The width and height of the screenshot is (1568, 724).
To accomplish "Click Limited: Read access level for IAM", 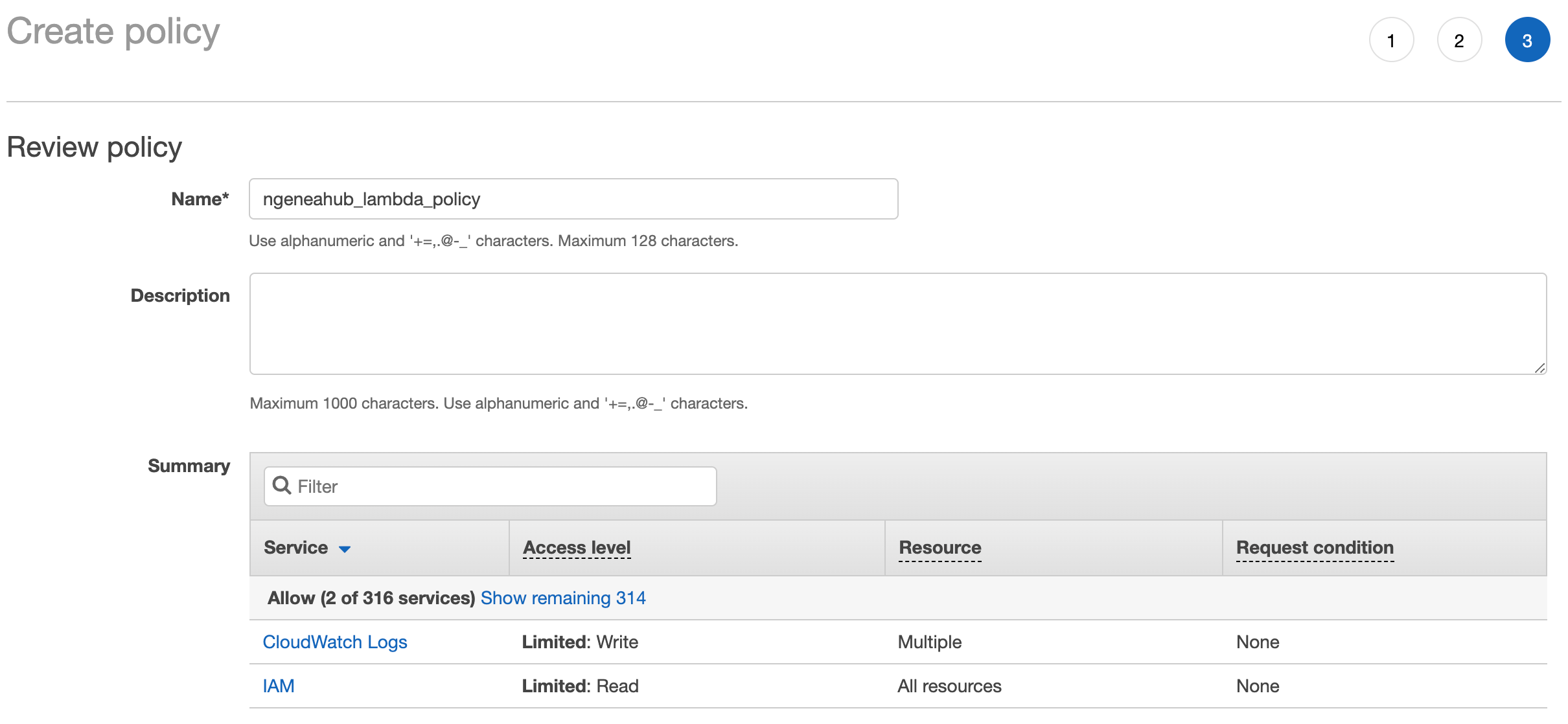I will 580,686.
